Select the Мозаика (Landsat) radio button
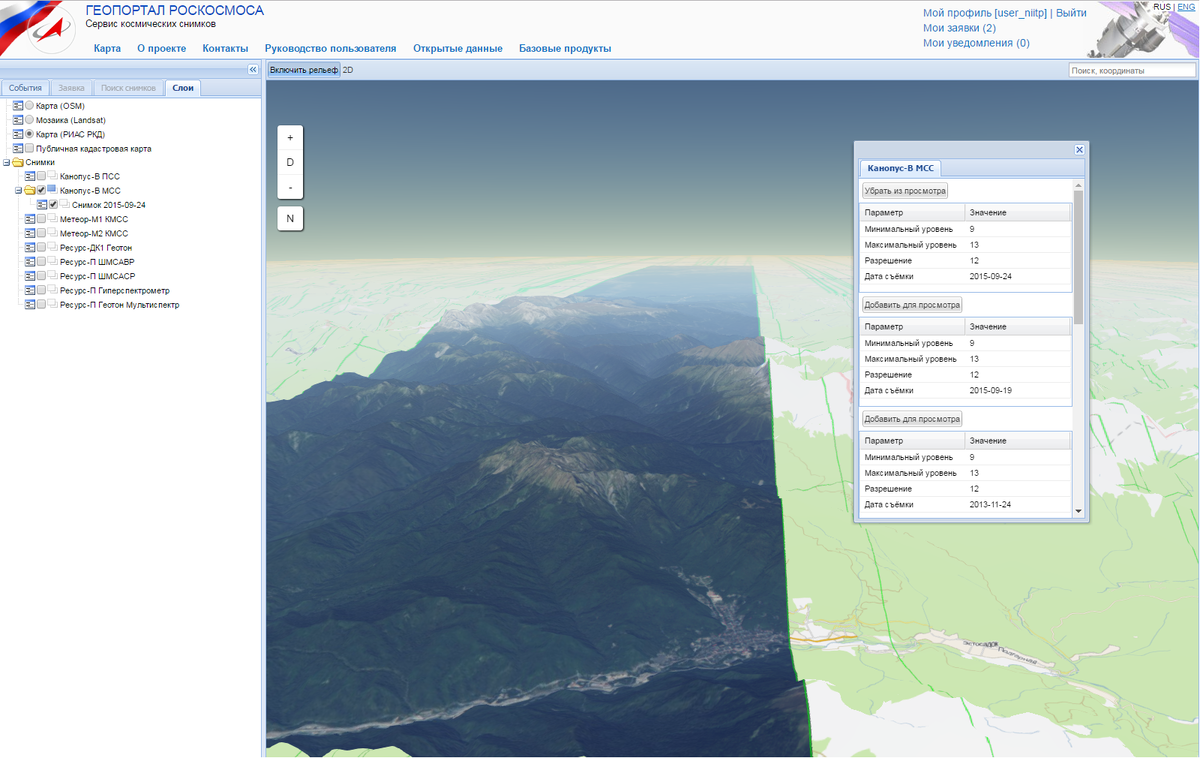The width and height of the screenshot is (1200, 758). (29, 120)
